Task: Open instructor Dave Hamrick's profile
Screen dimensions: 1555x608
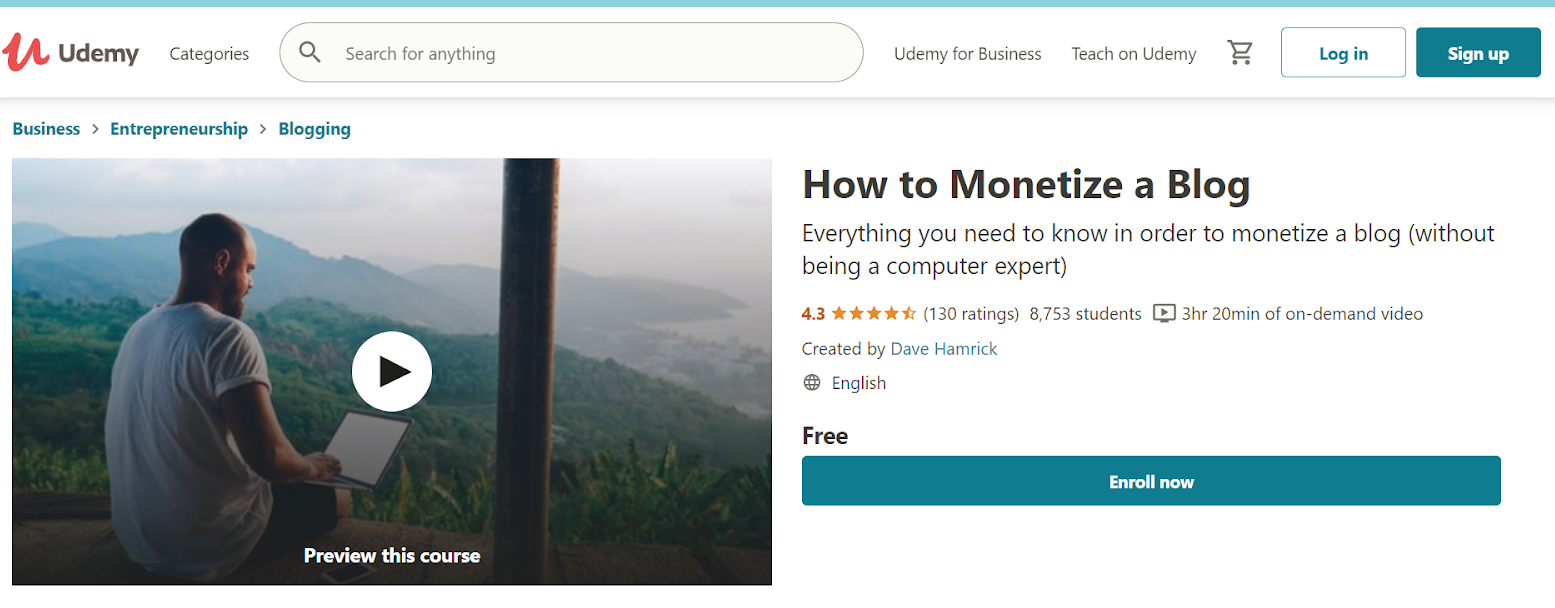Action: (944, 349)
